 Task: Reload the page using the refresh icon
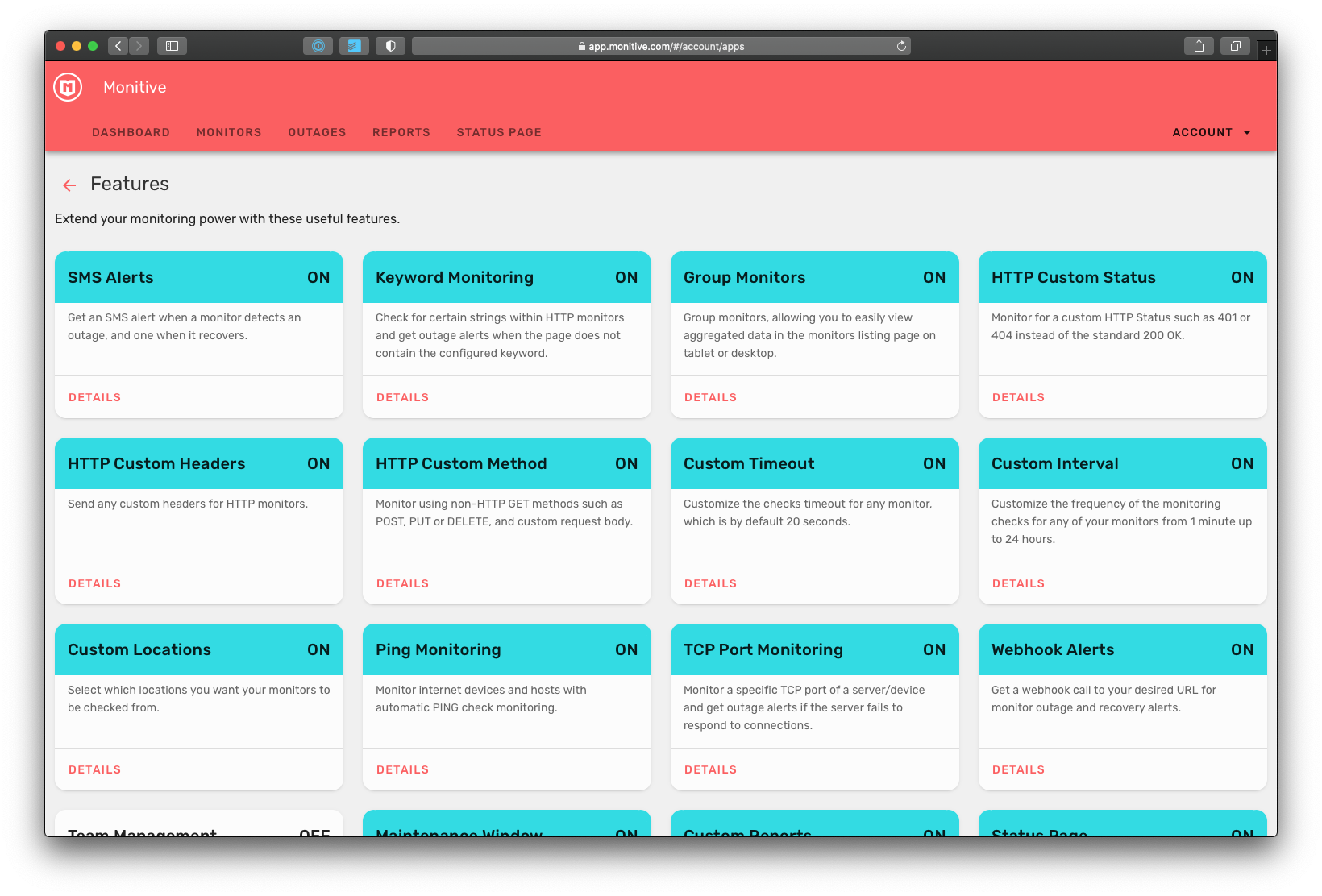(x=901, y=46)
